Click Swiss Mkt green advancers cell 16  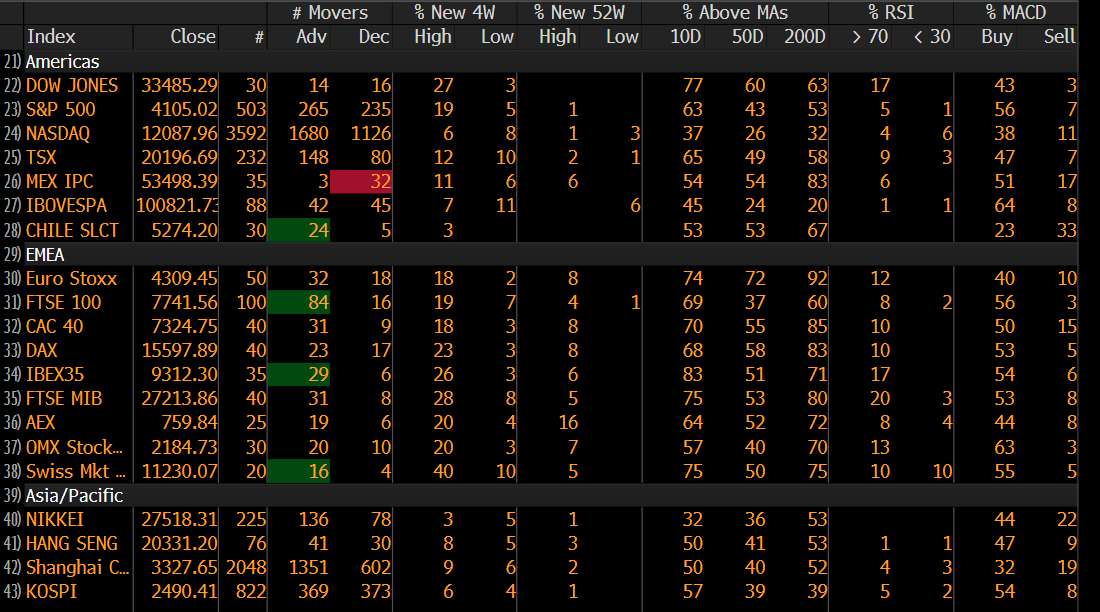coord(299,472)
